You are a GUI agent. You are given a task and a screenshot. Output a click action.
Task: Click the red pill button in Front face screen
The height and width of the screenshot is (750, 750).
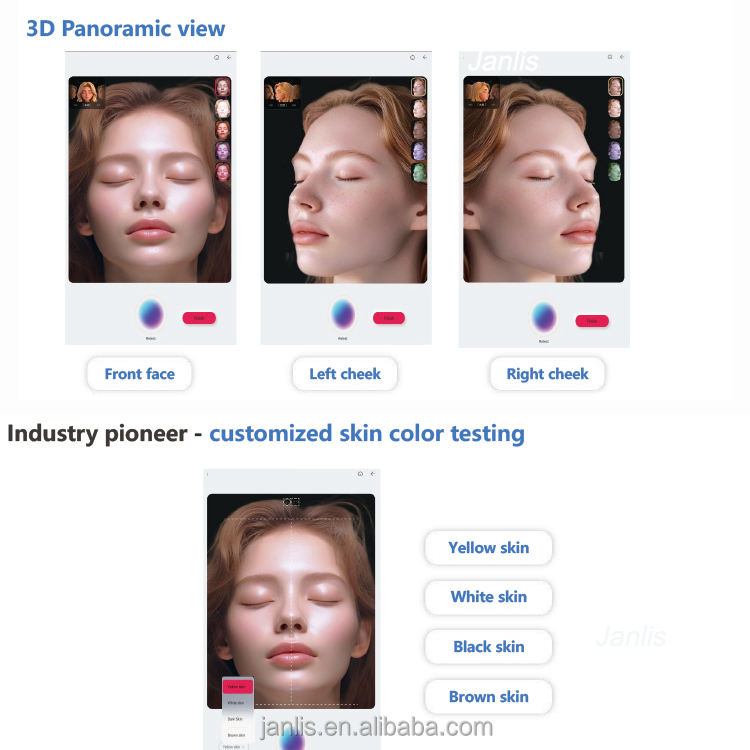[x=199, y=318]
